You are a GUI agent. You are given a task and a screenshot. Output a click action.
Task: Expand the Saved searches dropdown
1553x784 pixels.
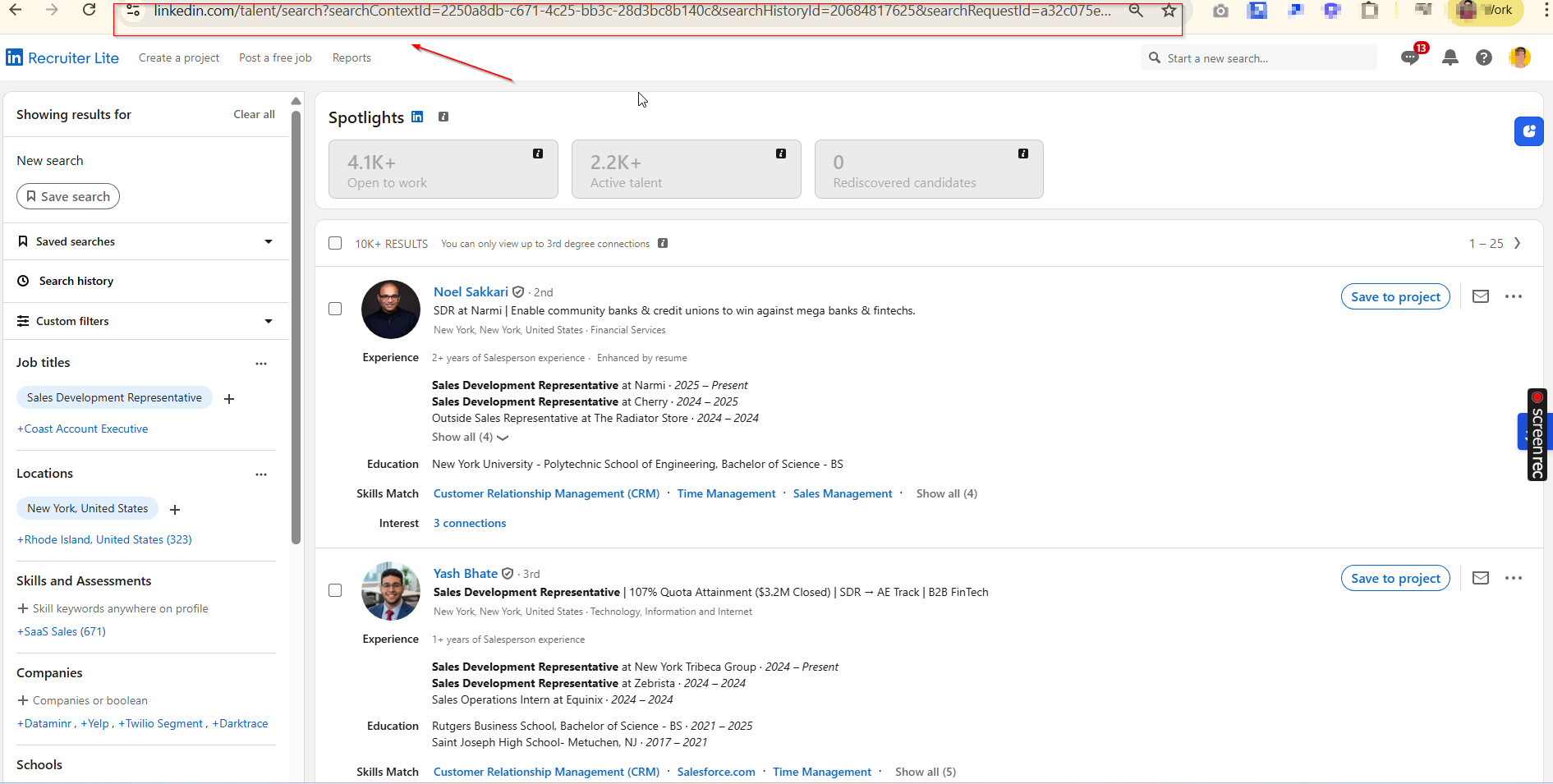click(x=268, y=241)
